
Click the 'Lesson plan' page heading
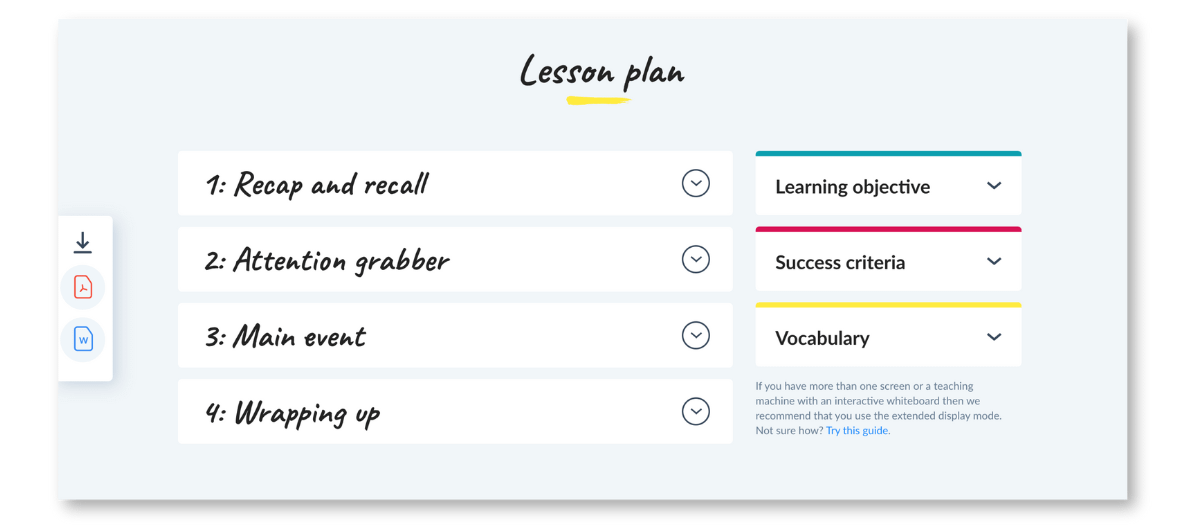(x=601, y=72)
